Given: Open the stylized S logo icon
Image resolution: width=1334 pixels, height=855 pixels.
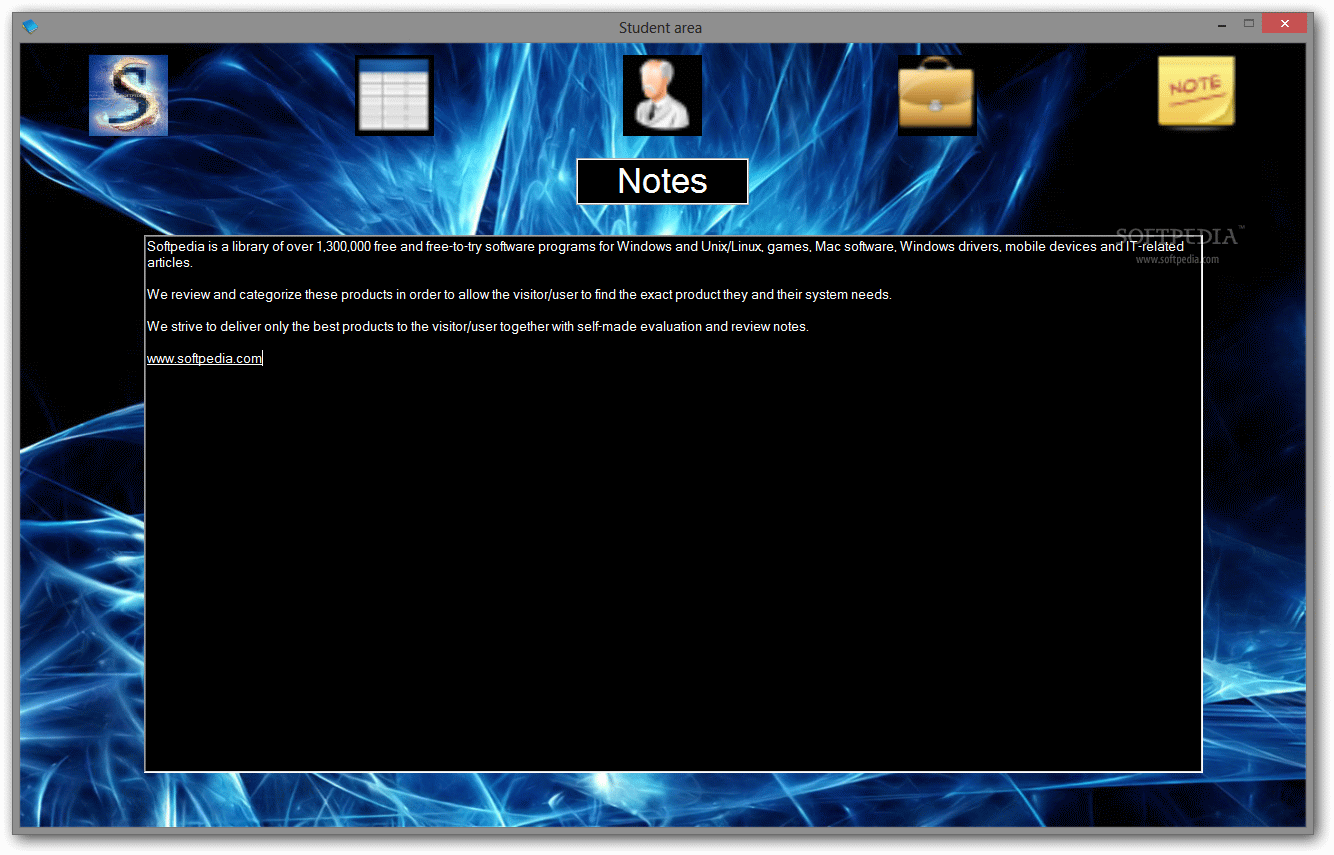Looking at the screenshot, I should [x=128, y=96].
